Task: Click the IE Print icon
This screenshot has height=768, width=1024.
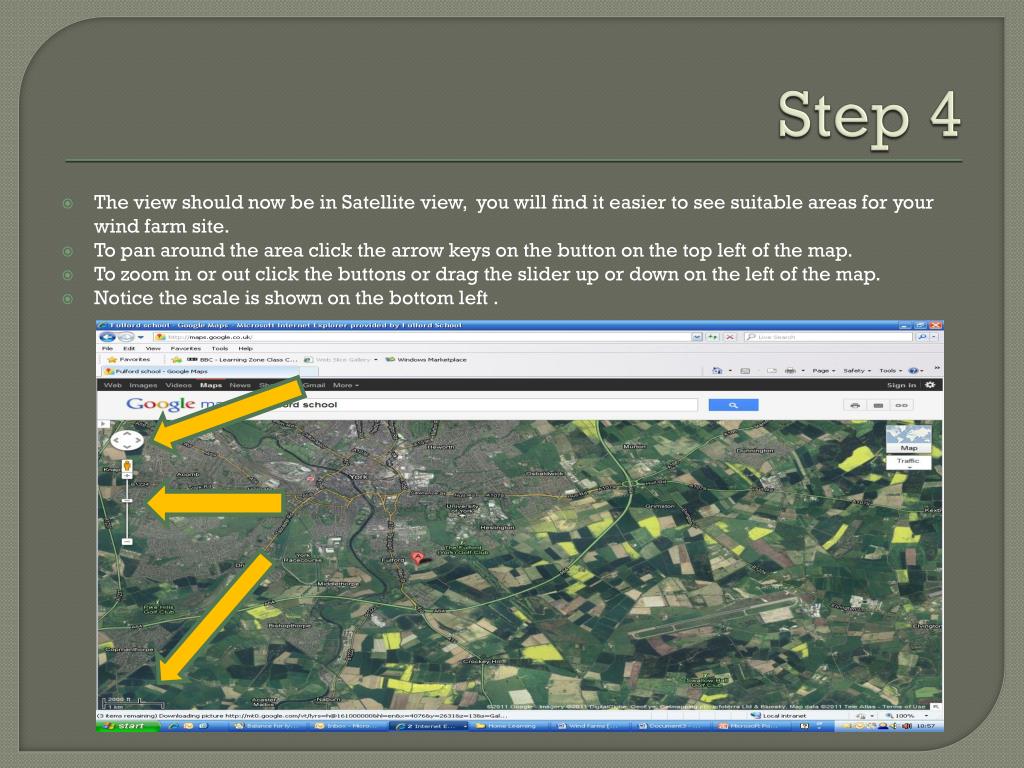Action: [x=790, y=370]
